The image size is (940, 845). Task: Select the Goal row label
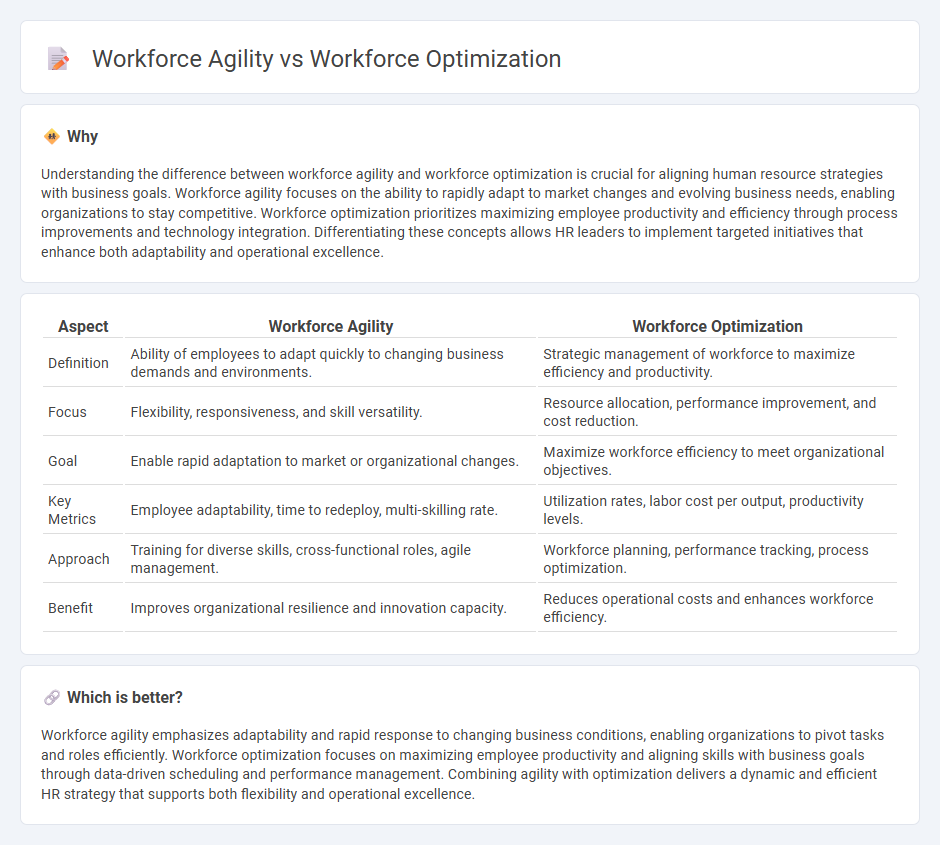point(62,461)
